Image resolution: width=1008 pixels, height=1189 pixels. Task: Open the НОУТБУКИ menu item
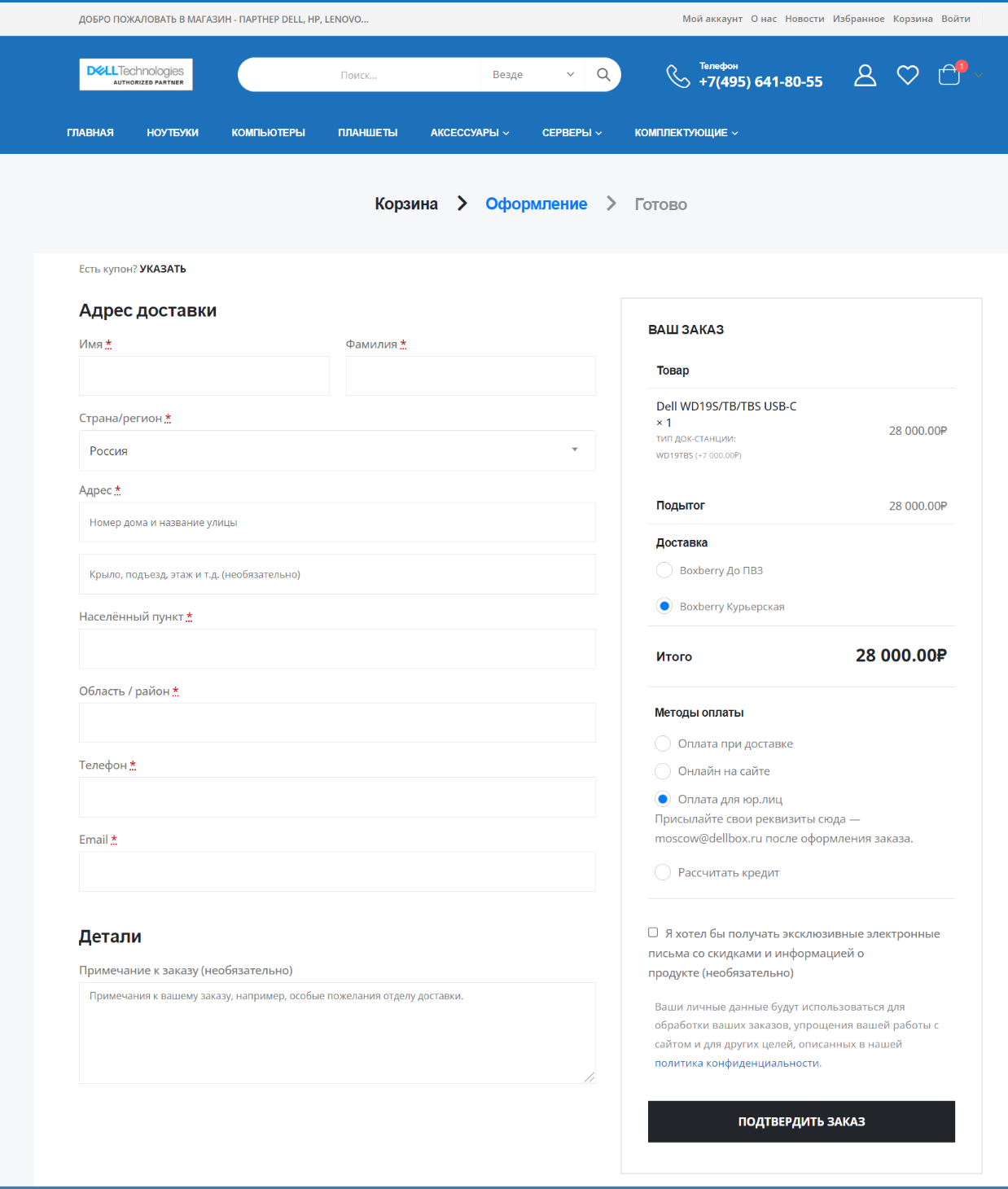pos(173,133)
